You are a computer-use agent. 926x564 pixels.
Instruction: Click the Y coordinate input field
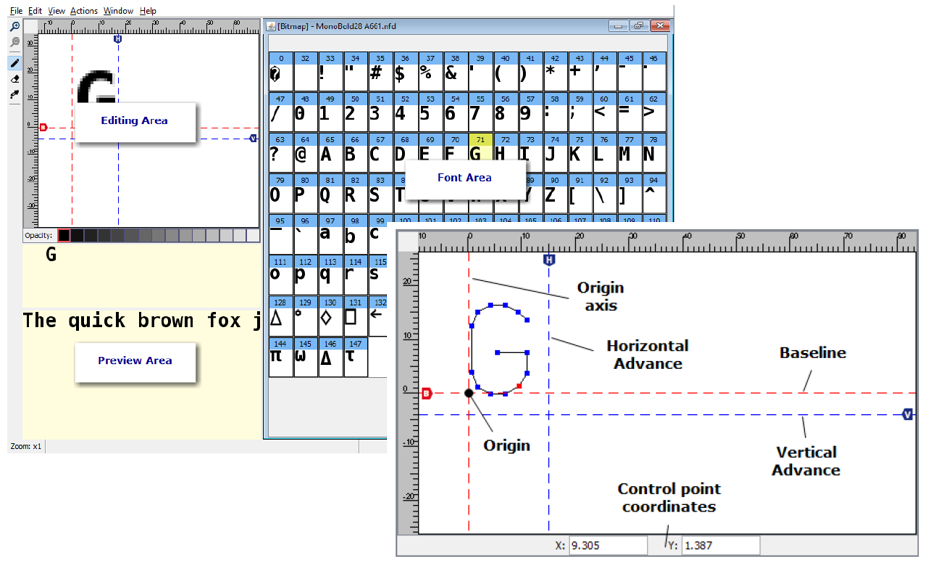click(x=720, y=546)
